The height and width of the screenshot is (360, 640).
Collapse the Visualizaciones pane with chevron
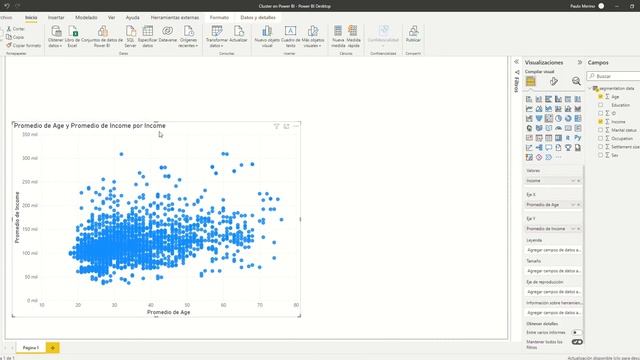tap(580, 62)
